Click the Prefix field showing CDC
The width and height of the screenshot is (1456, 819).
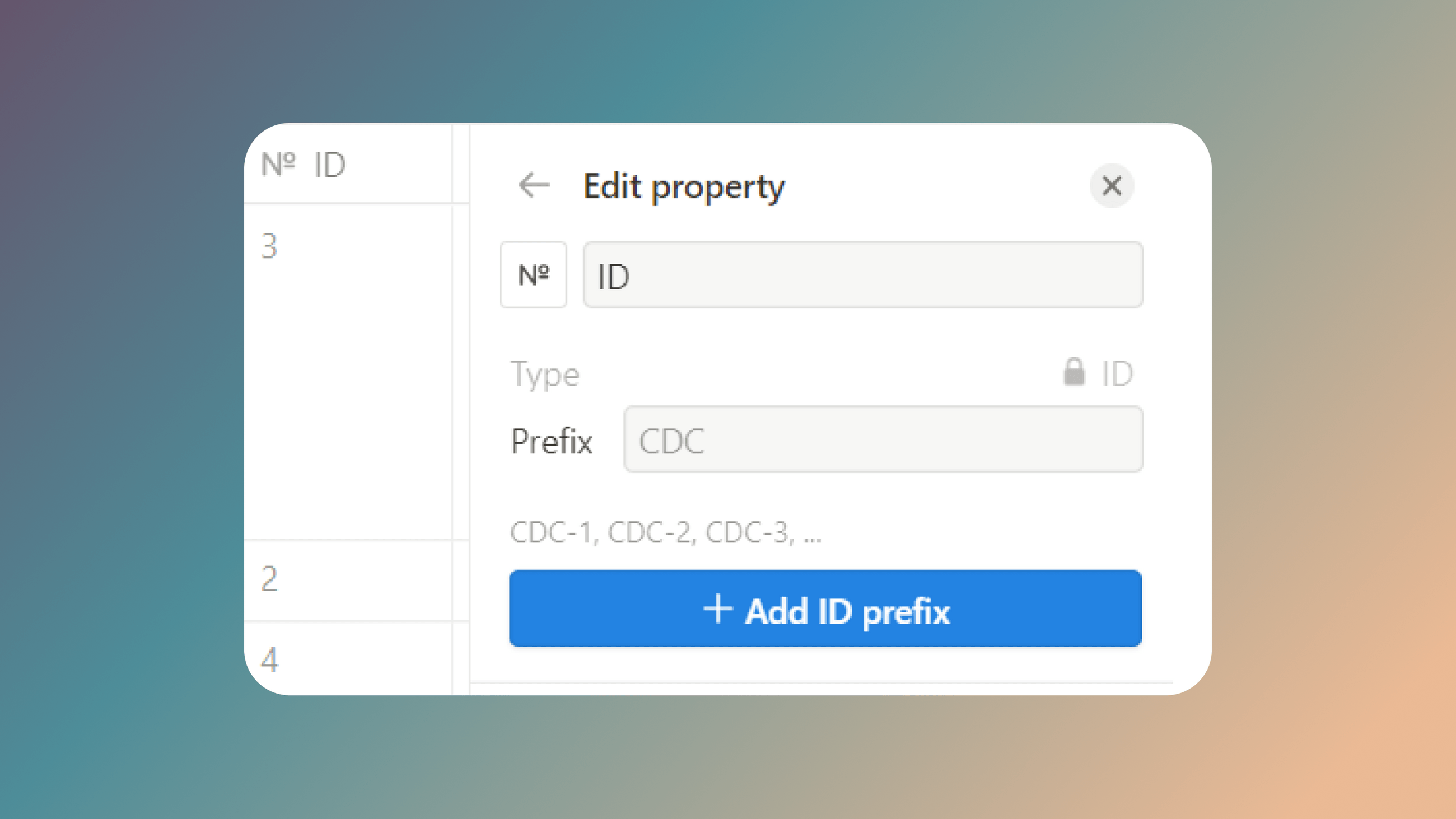883,440
